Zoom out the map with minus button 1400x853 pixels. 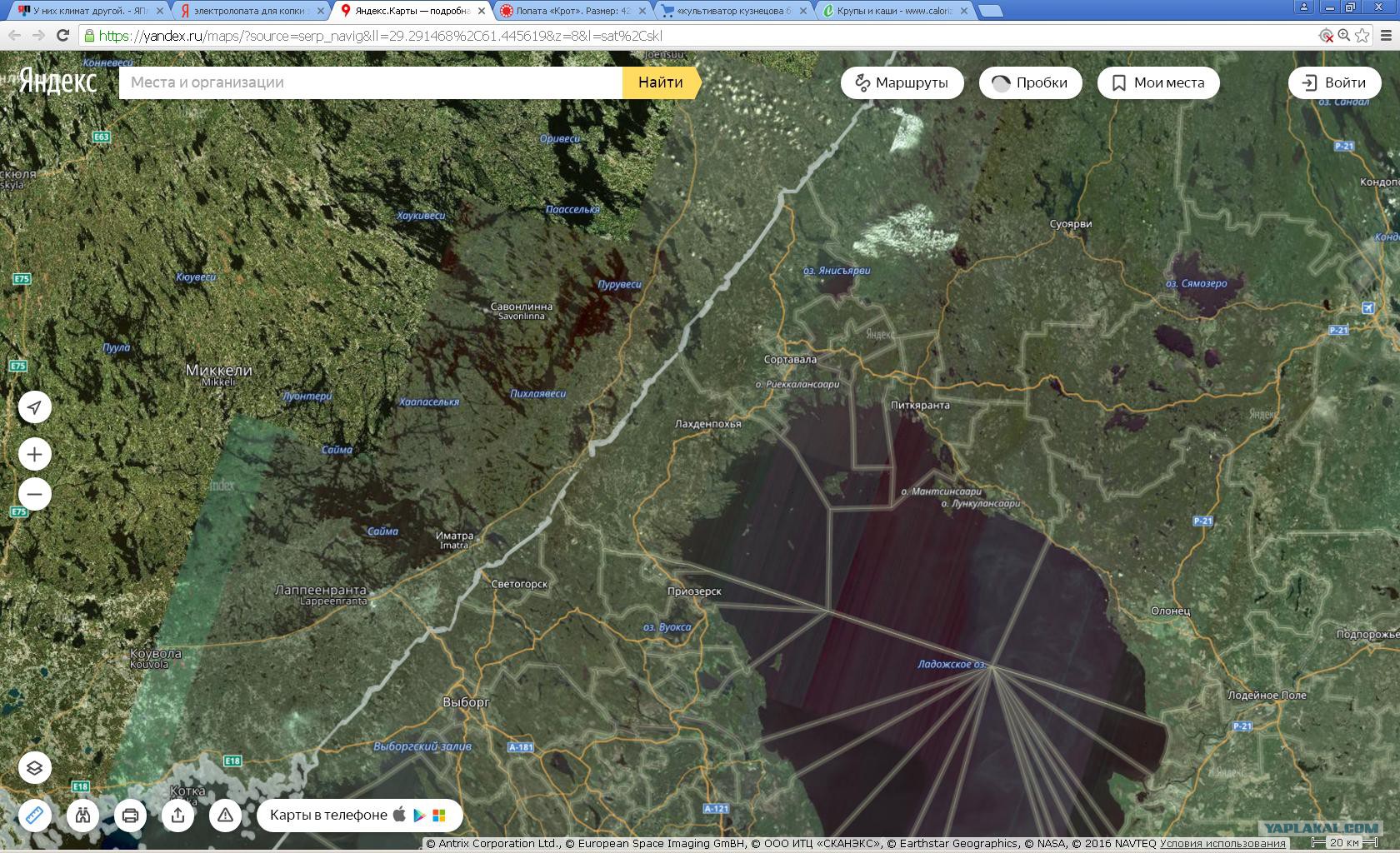[35, 494]
